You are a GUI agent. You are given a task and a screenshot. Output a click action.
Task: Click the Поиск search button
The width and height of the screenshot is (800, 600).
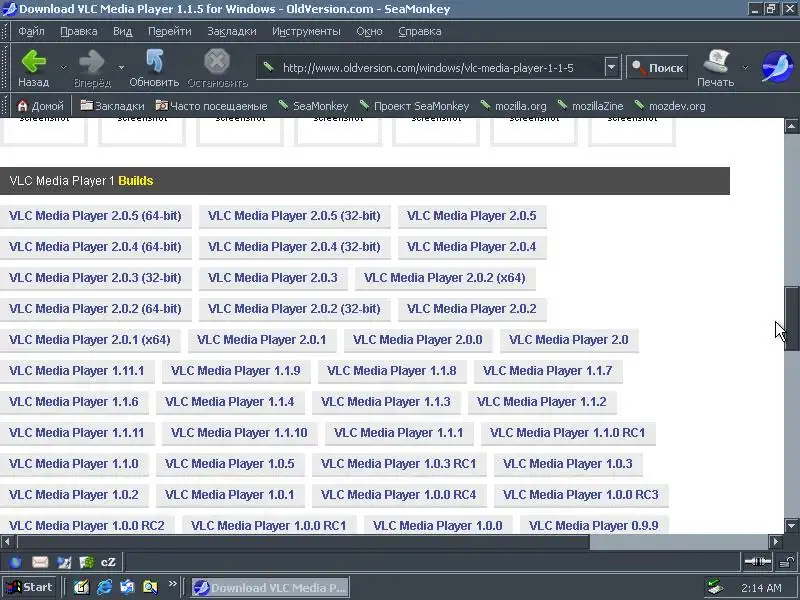click(657, 67)
